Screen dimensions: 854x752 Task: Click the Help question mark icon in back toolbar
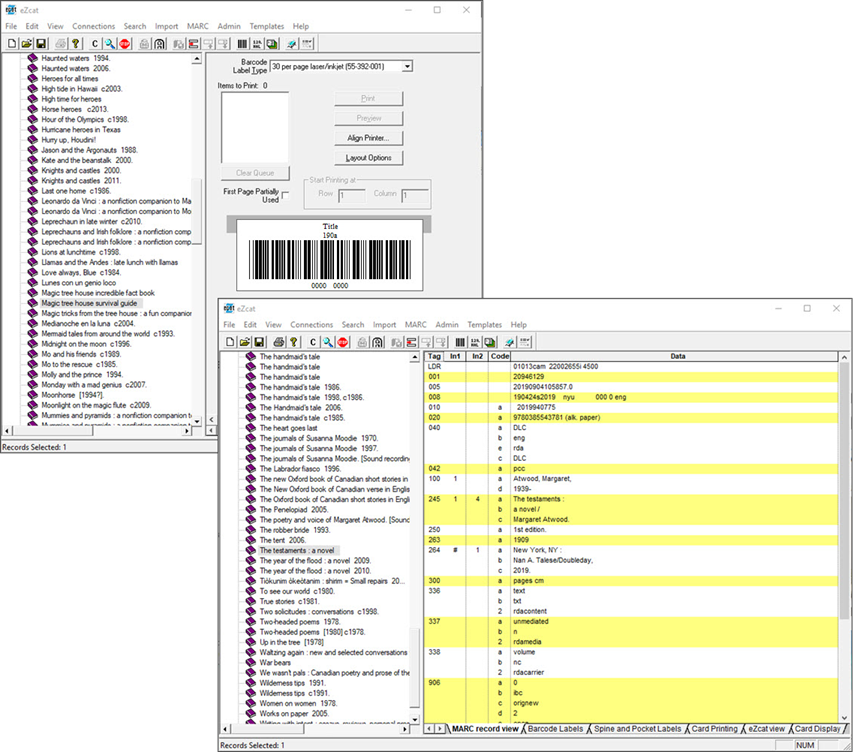coord(77,44)
